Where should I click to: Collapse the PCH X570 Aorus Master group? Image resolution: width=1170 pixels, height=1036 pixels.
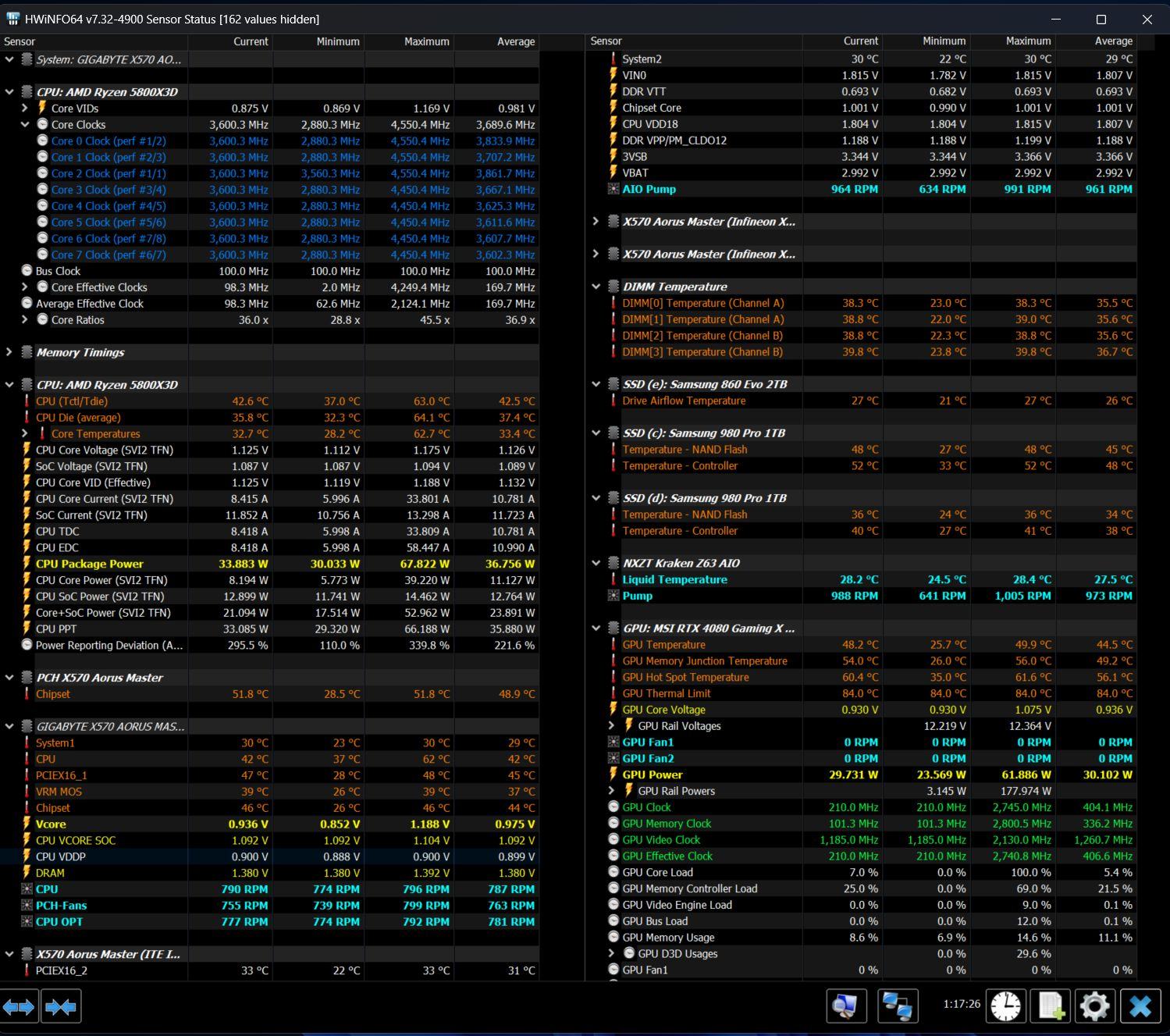point(9,678)
